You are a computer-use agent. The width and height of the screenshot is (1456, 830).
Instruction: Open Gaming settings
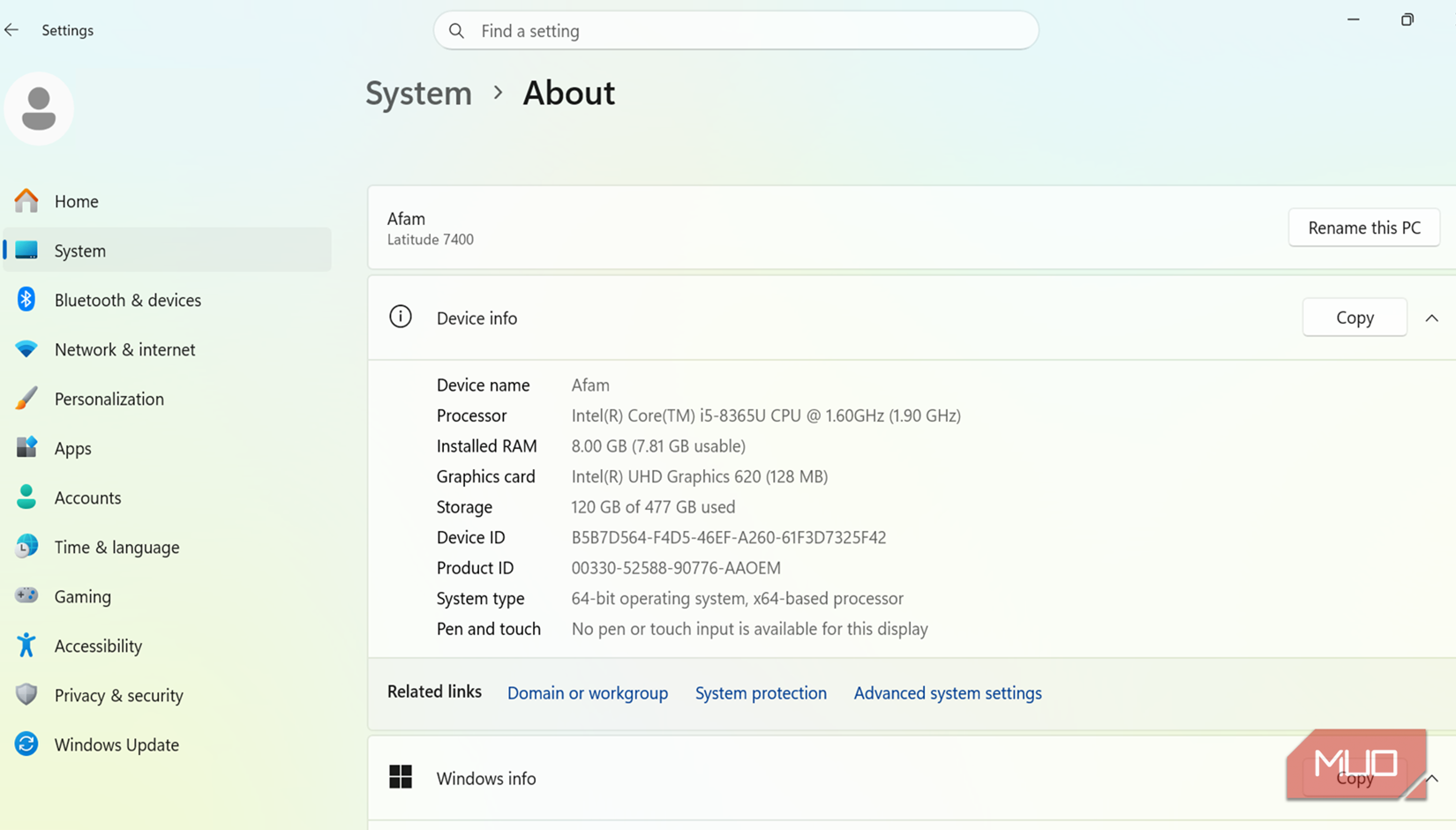click(168, 596)
